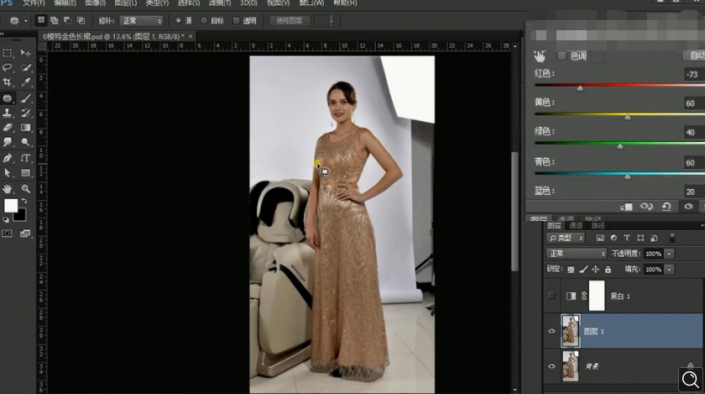The height and width of the screenshot is (394, 705).
Task: Select the 目标 radio button
Action: [x=204, y=21]
